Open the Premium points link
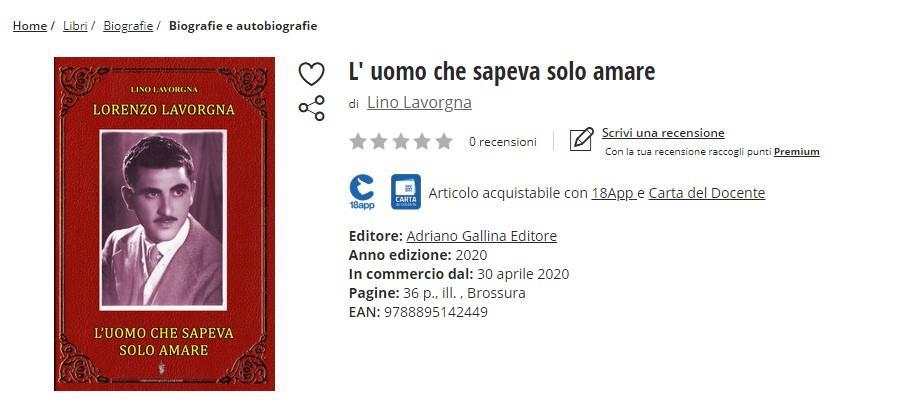Screen dimensions: 911x418 [797, 152]
